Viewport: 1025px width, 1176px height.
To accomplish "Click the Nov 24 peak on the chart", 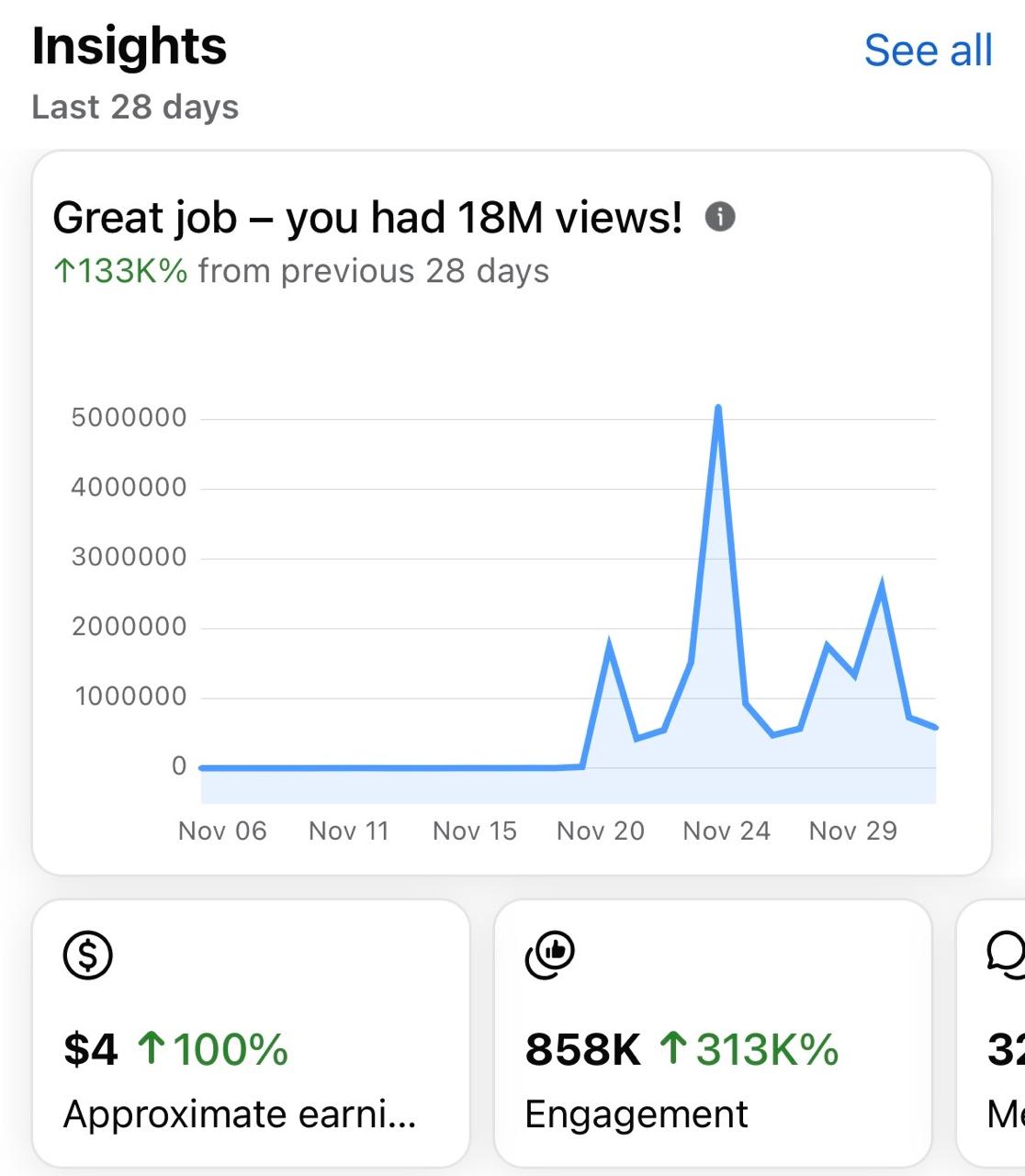I will click(718, 404).
